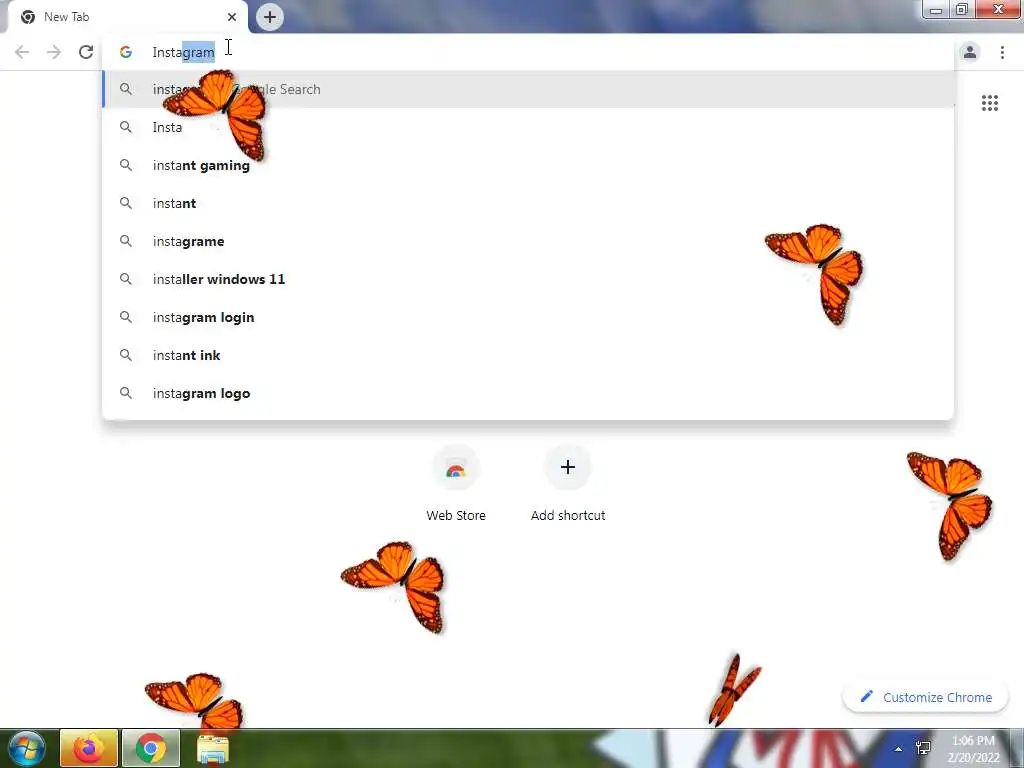Click the network icon in system tray
Screen dimensions: 1024x768
(x=923, y=748)
